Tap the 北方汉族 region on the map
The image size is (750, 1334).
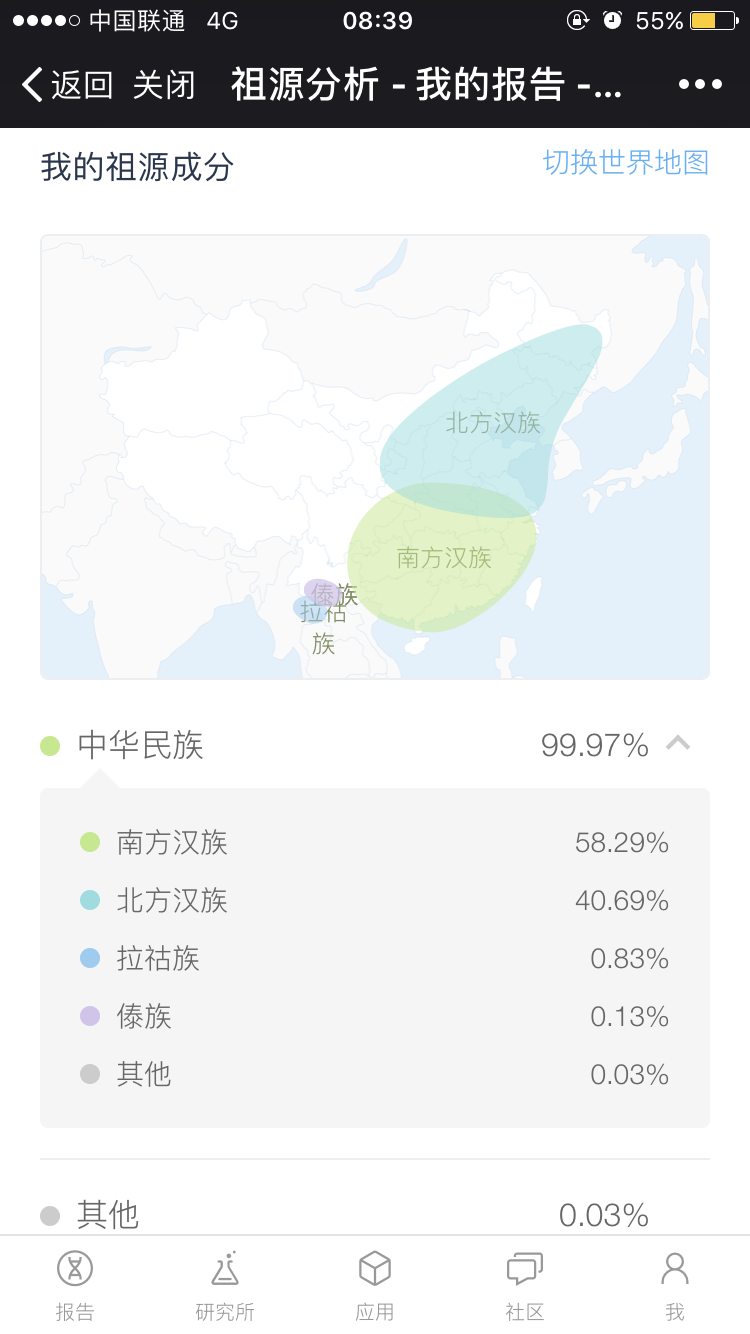coord(492,420)
